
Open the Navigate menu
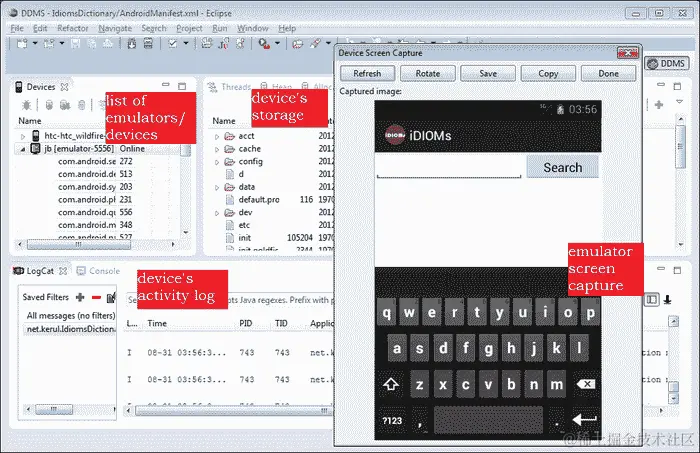115,28
